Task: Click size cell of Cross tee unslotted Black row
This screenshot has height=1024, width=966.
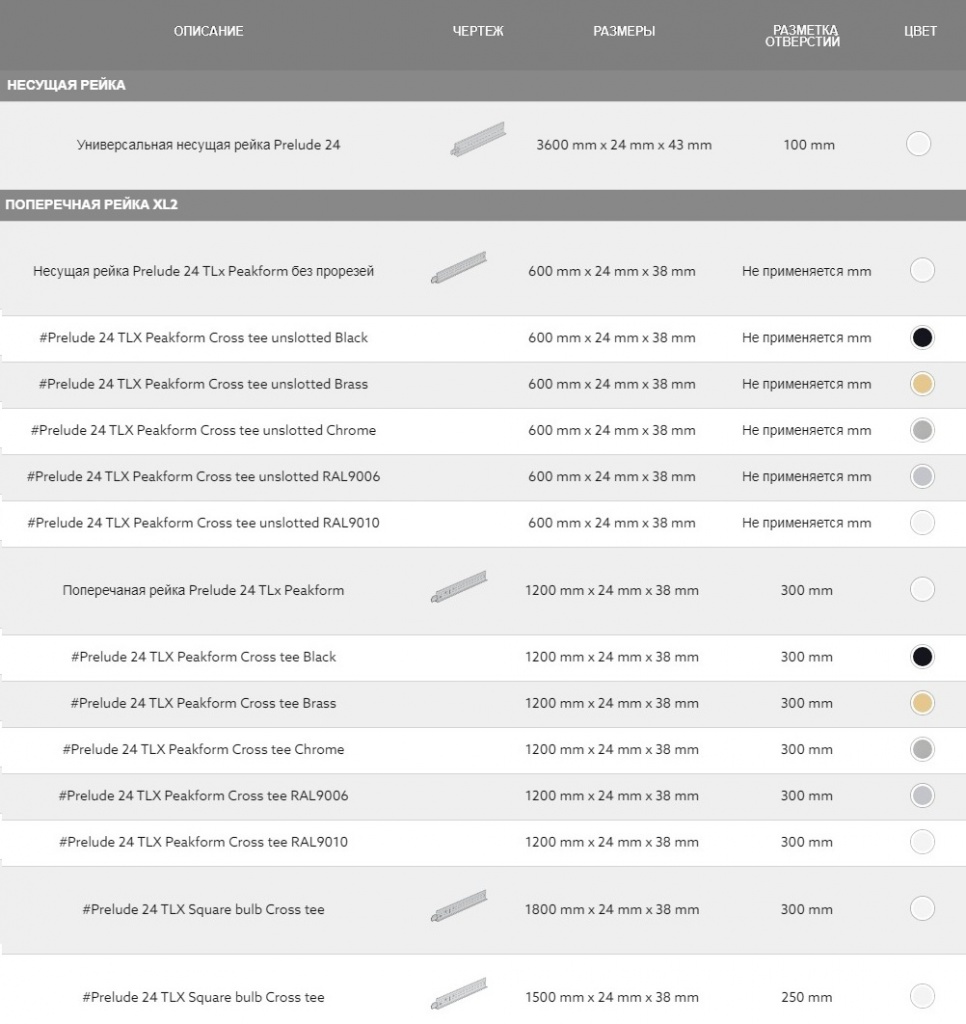Action: point(612,338)
